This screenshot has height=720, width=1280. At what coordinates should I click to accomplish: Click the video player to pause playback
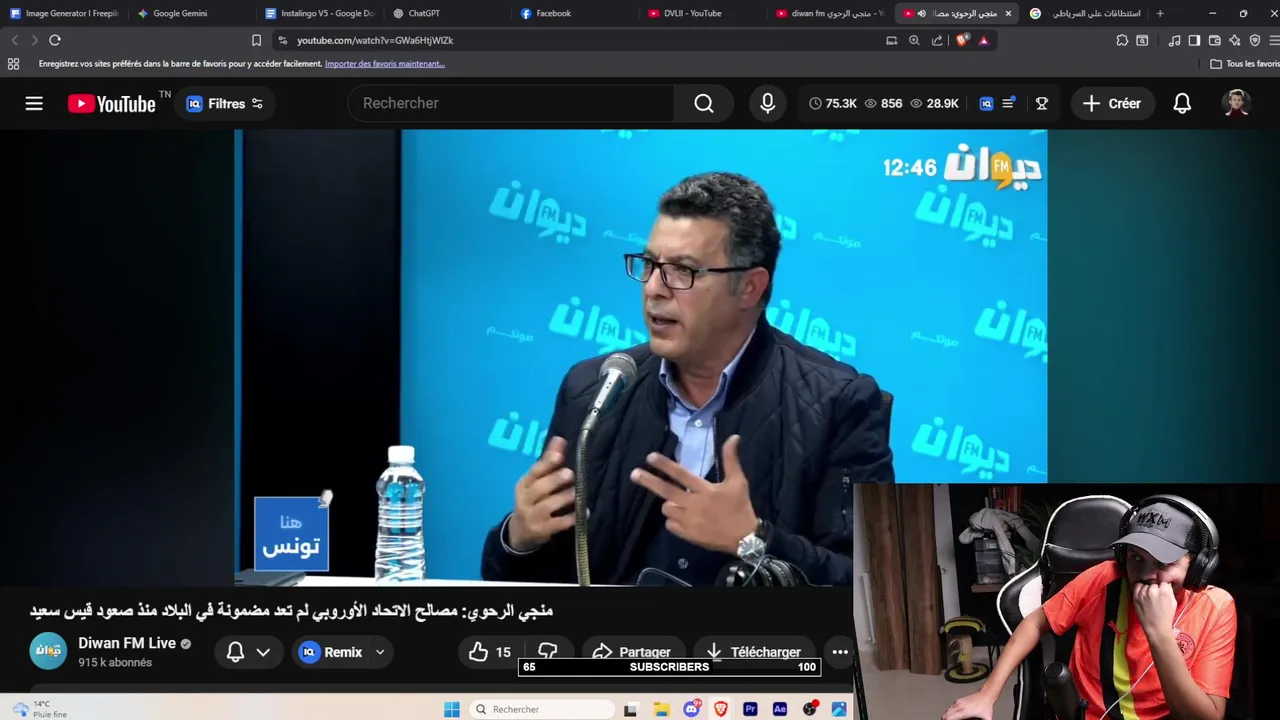click(x=640, y=357)
